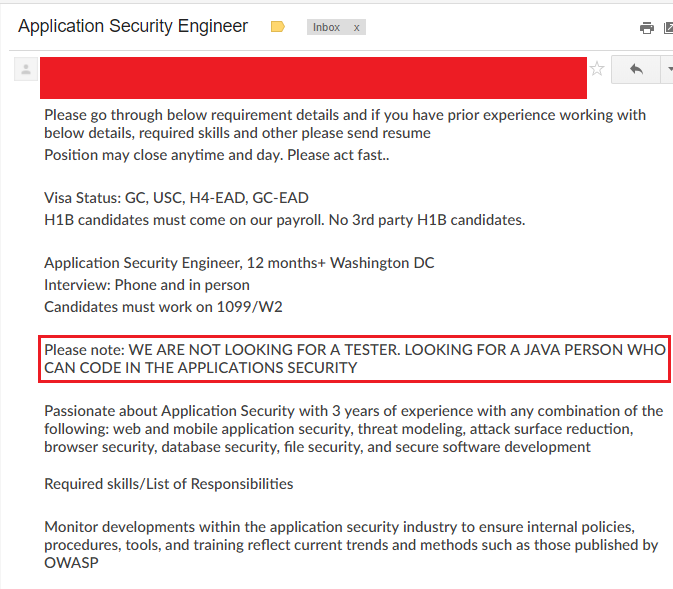Toggle the yellow importance marker
Viewport: 673px width, 589px height.
[278, 27]
